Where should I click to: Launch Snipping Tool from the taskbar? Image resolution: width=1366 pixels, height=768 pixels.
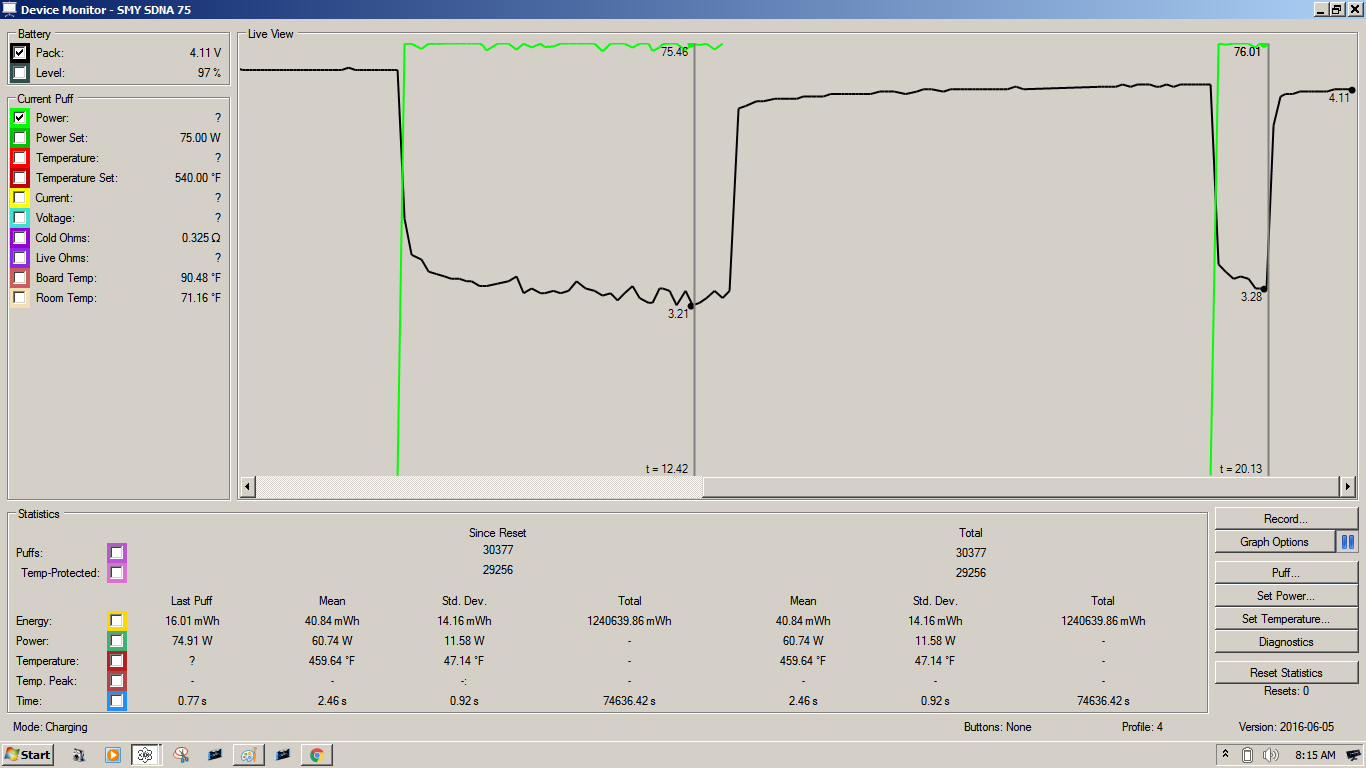point(181,755)
